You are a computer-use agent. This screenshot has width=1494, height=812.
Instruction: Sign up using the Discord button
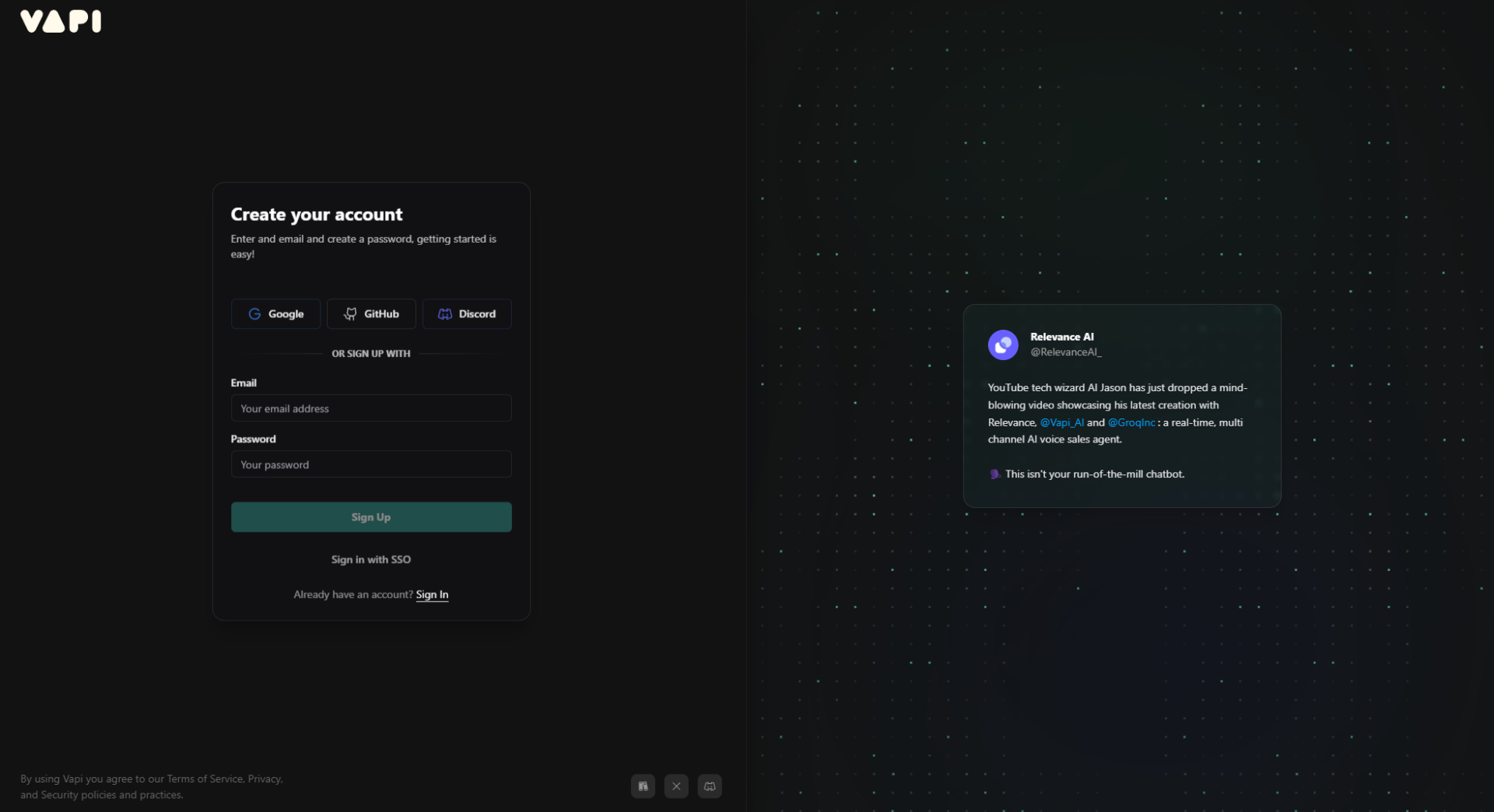467,314
